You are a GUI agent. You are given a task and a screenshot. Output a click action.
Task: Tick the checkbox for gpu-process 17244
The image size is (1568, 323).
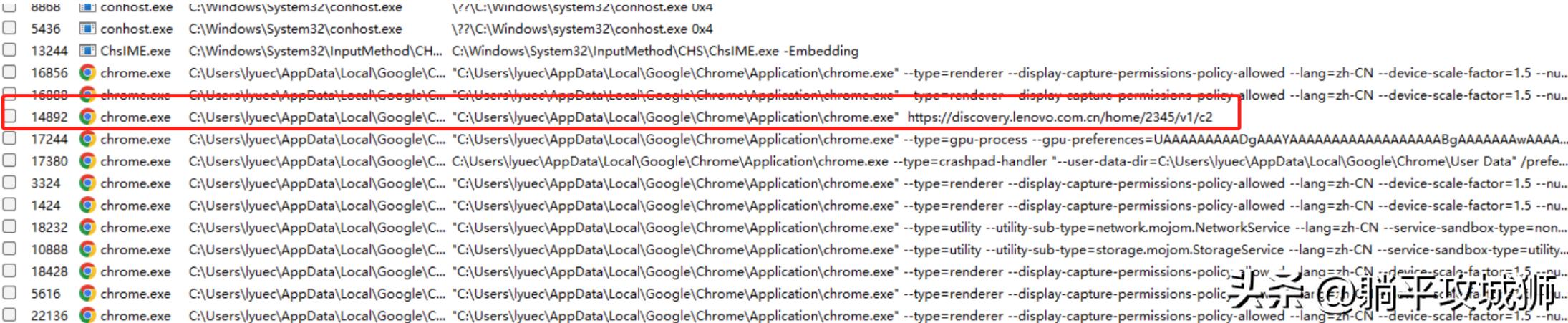(x=9, y=138)
